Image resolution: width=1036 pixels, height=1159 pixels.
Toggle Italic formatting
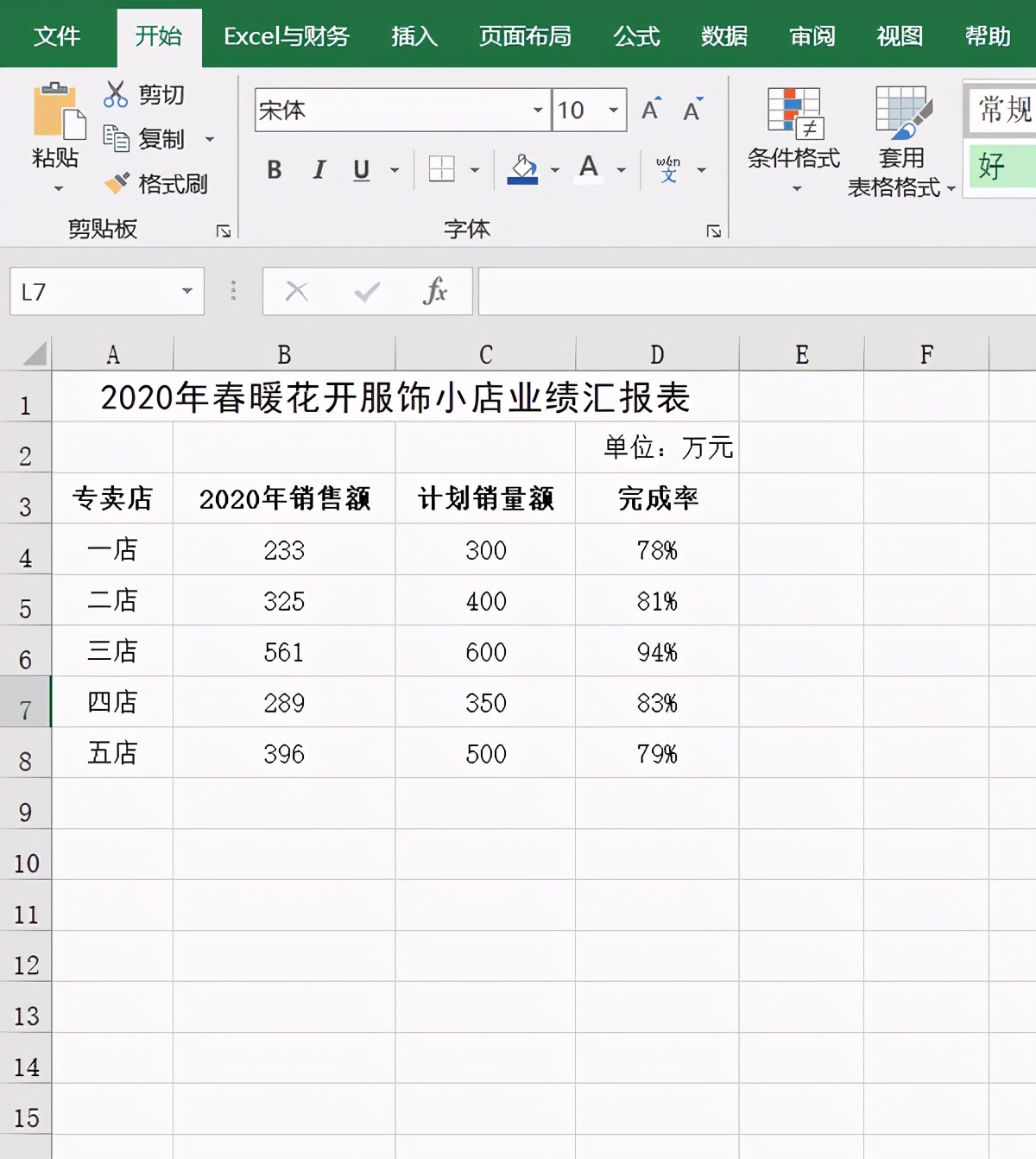point(318,170)
